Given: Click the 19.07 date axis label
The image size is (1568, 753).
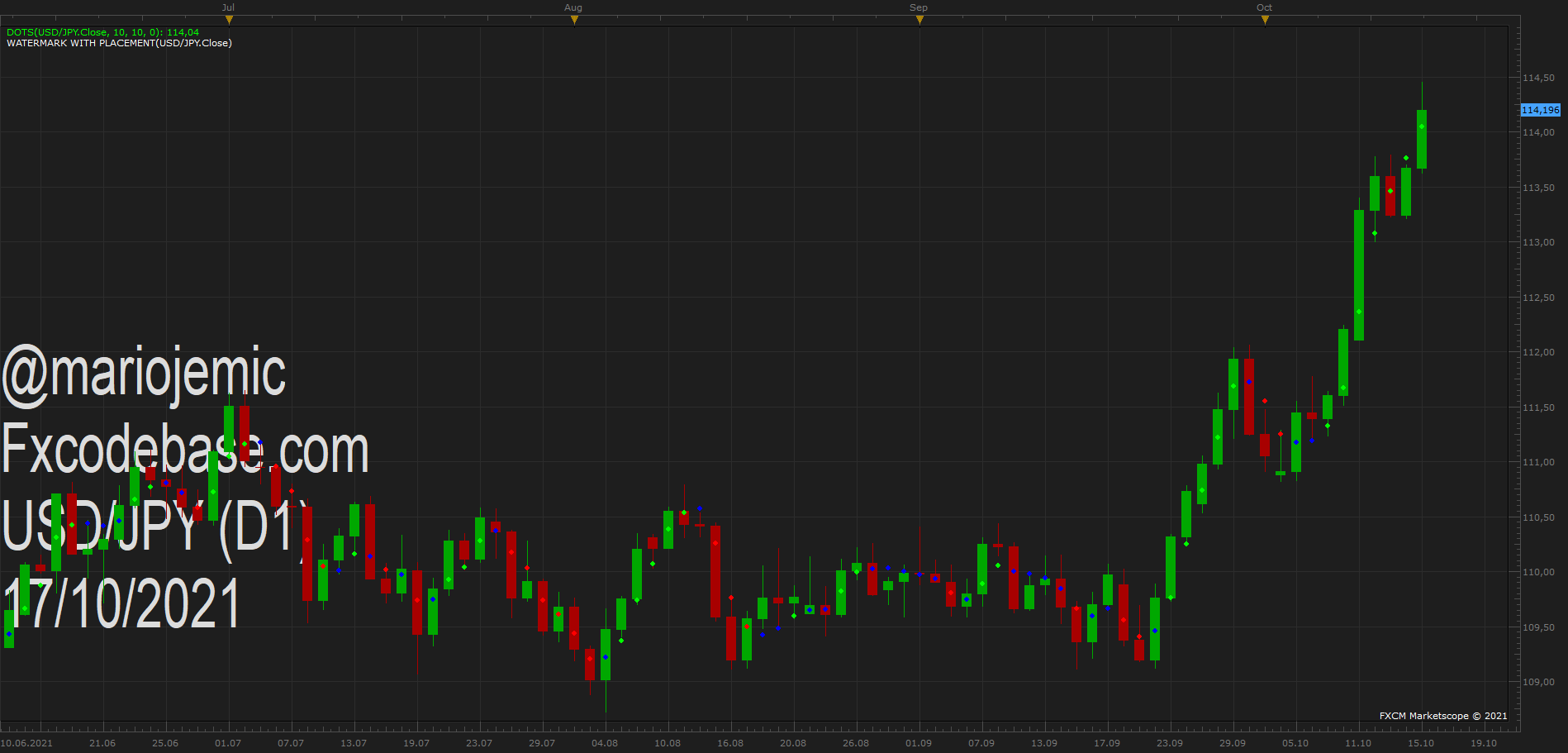Looking at the screenshot, I should (x=416, y=743).
